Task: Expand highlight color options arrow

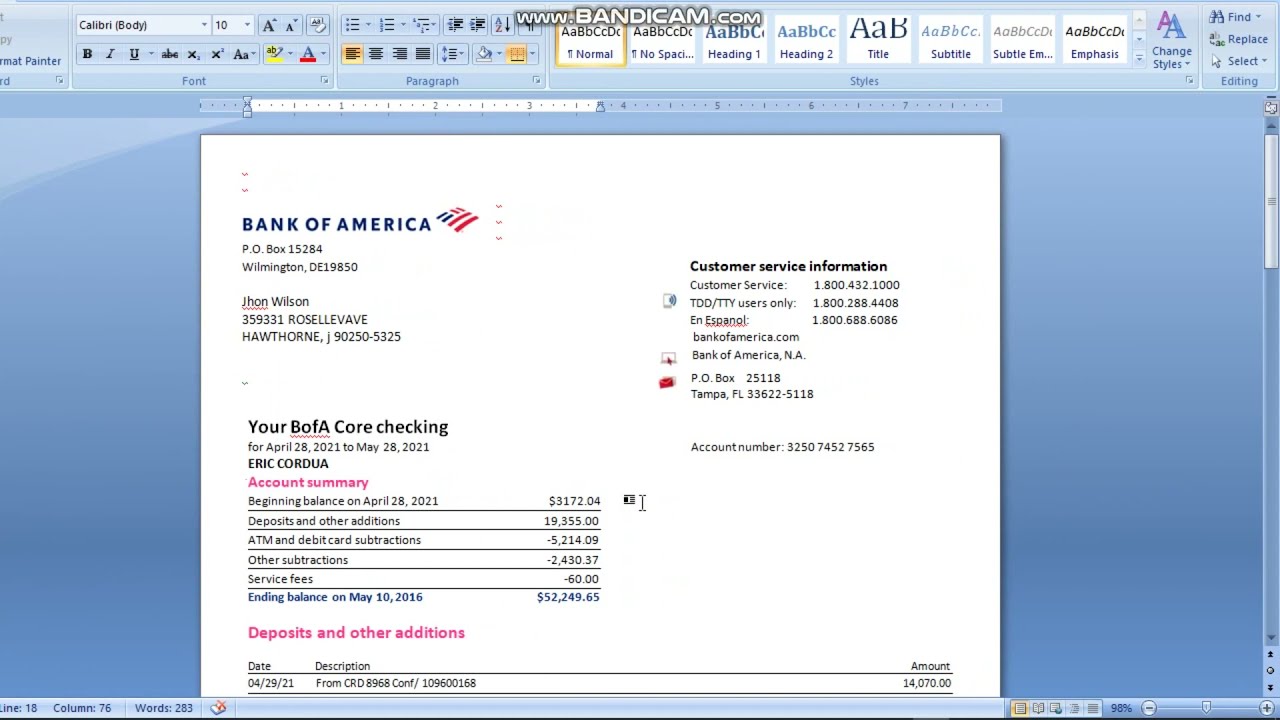Action: (290, 54)
